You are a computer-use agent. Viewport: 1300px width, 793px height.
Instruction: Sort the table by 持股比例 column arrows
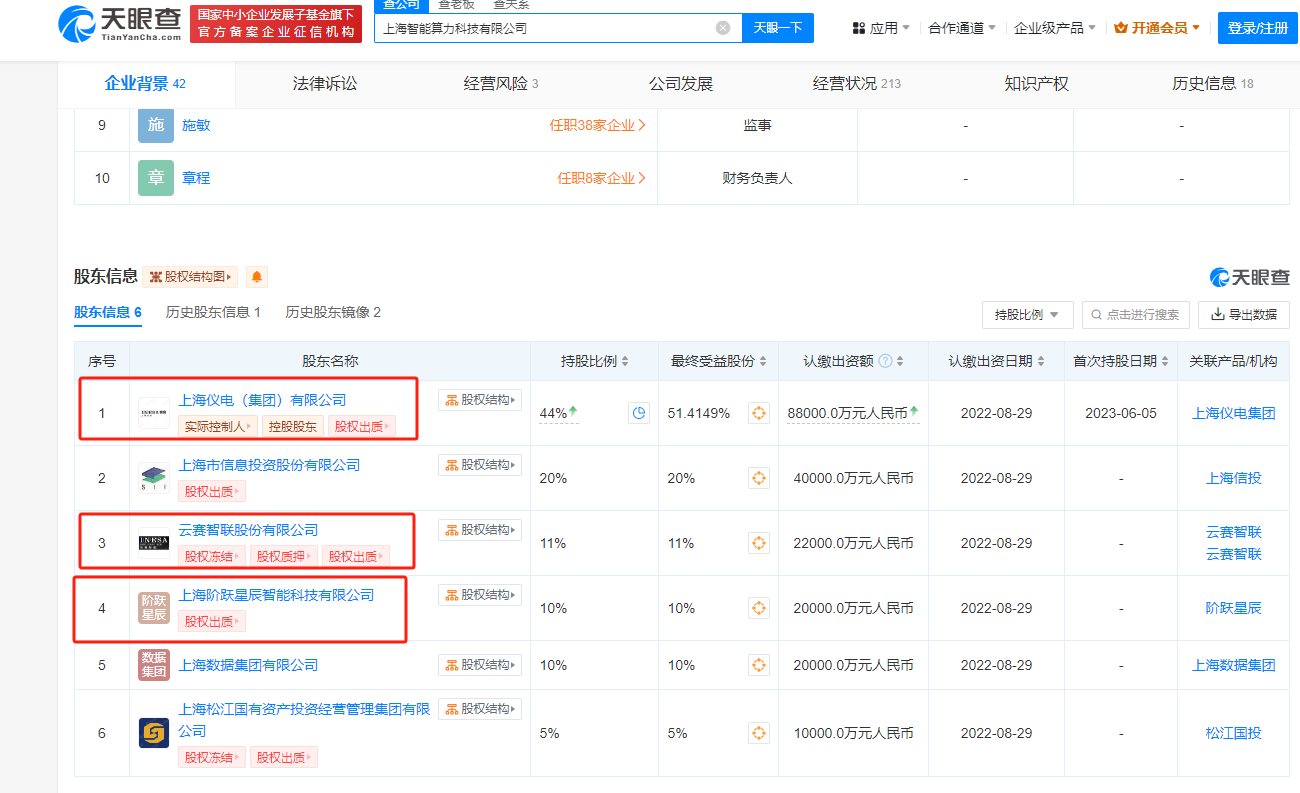pyautogui.click(x=627, y=361)
